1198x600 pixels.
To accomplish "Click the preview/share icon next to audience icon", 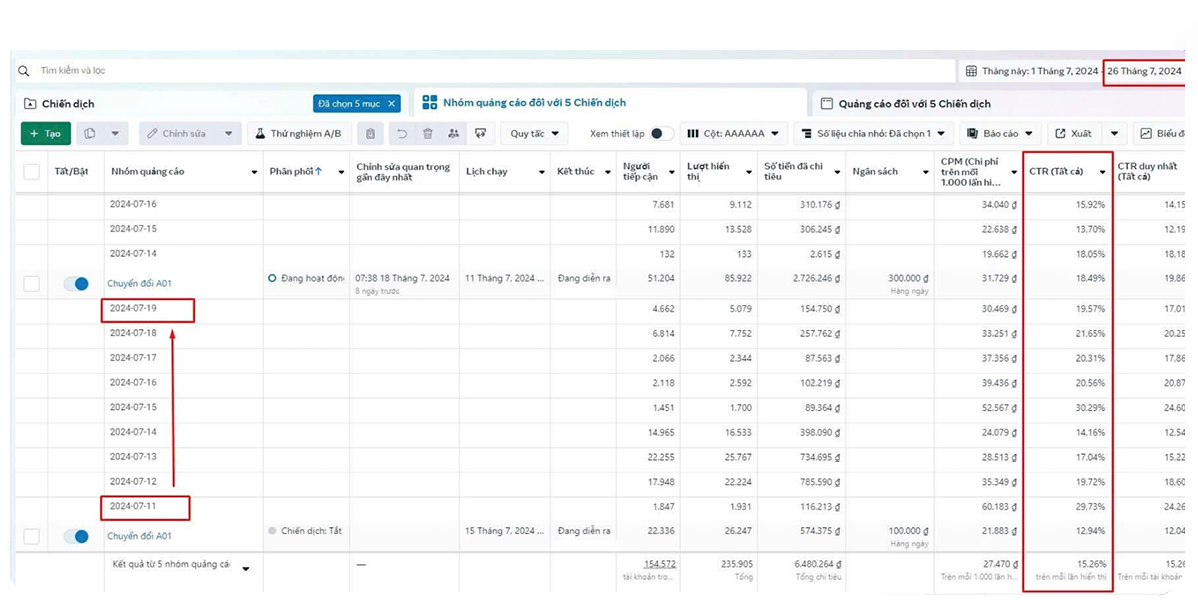I will pos(481,133).
